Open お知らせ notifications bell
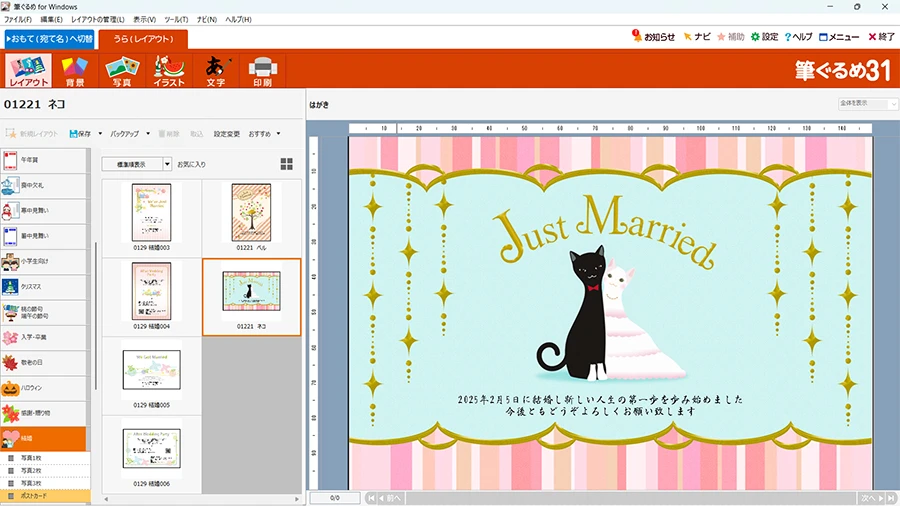Screen dimensions: 900x506 [x=653, y=37]
